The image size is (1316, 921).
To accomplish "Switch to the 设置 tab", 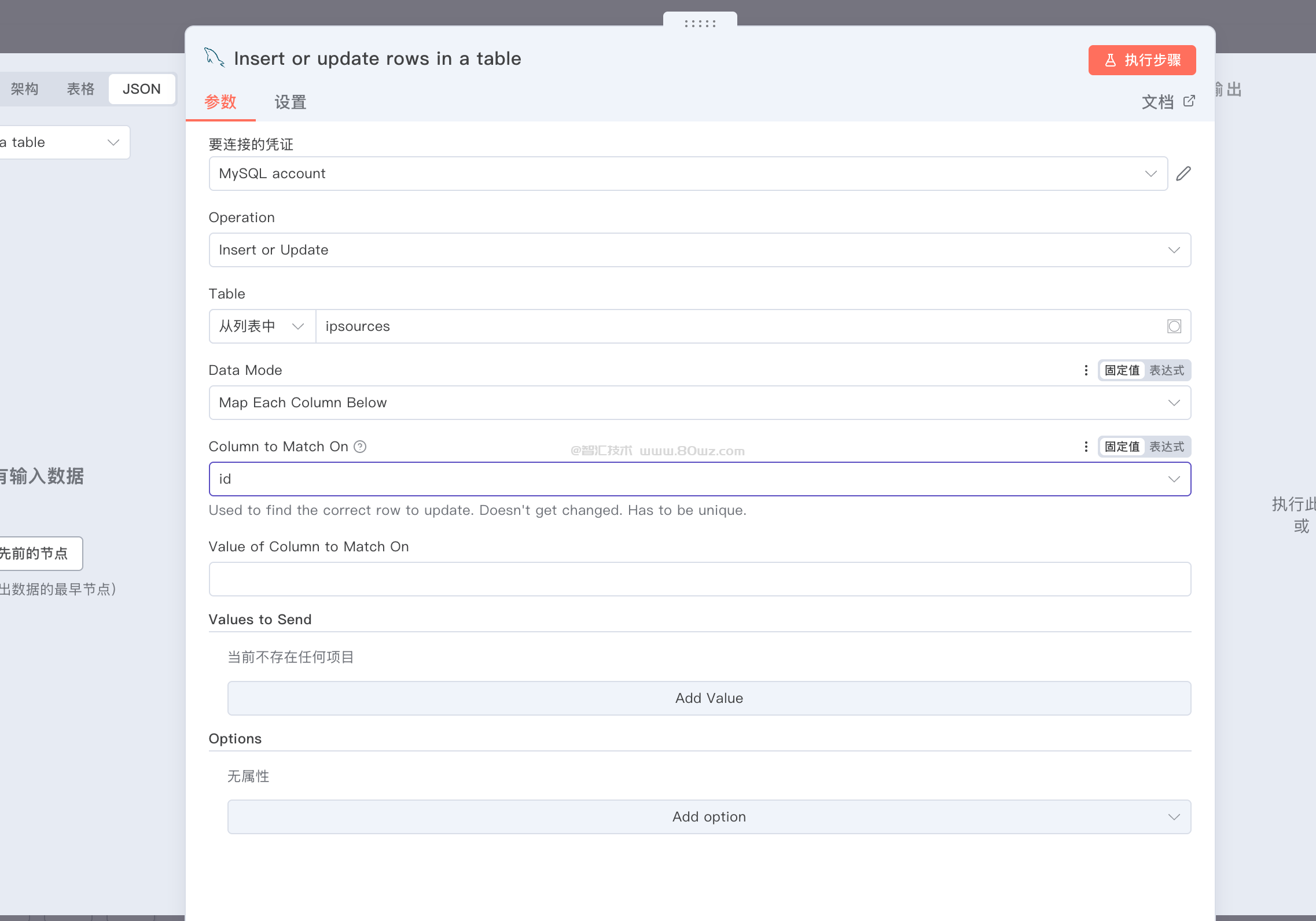I will pos(290,102).
